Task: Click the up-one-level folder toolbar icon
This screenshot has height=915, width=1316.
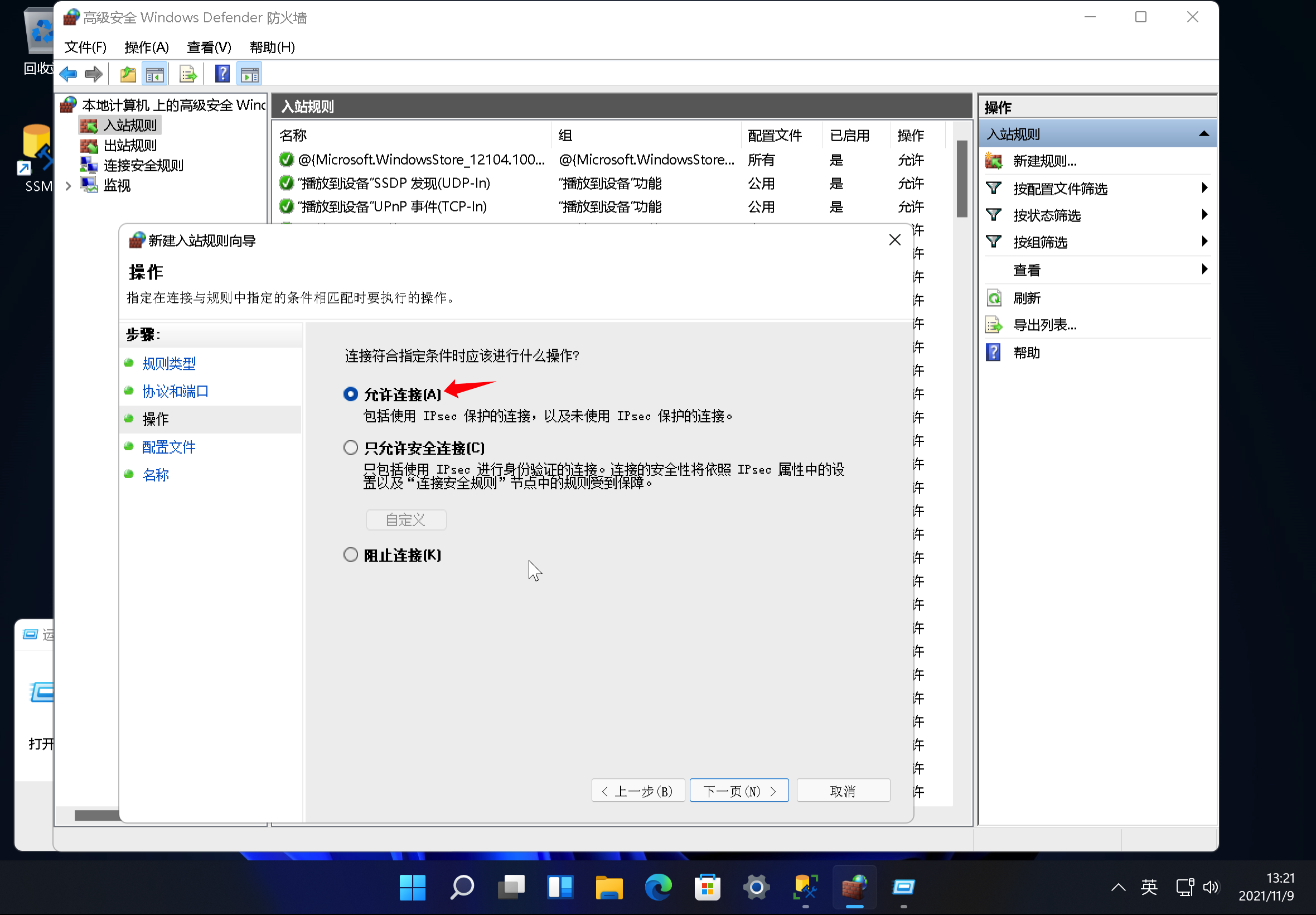Action: pos(127,74)
